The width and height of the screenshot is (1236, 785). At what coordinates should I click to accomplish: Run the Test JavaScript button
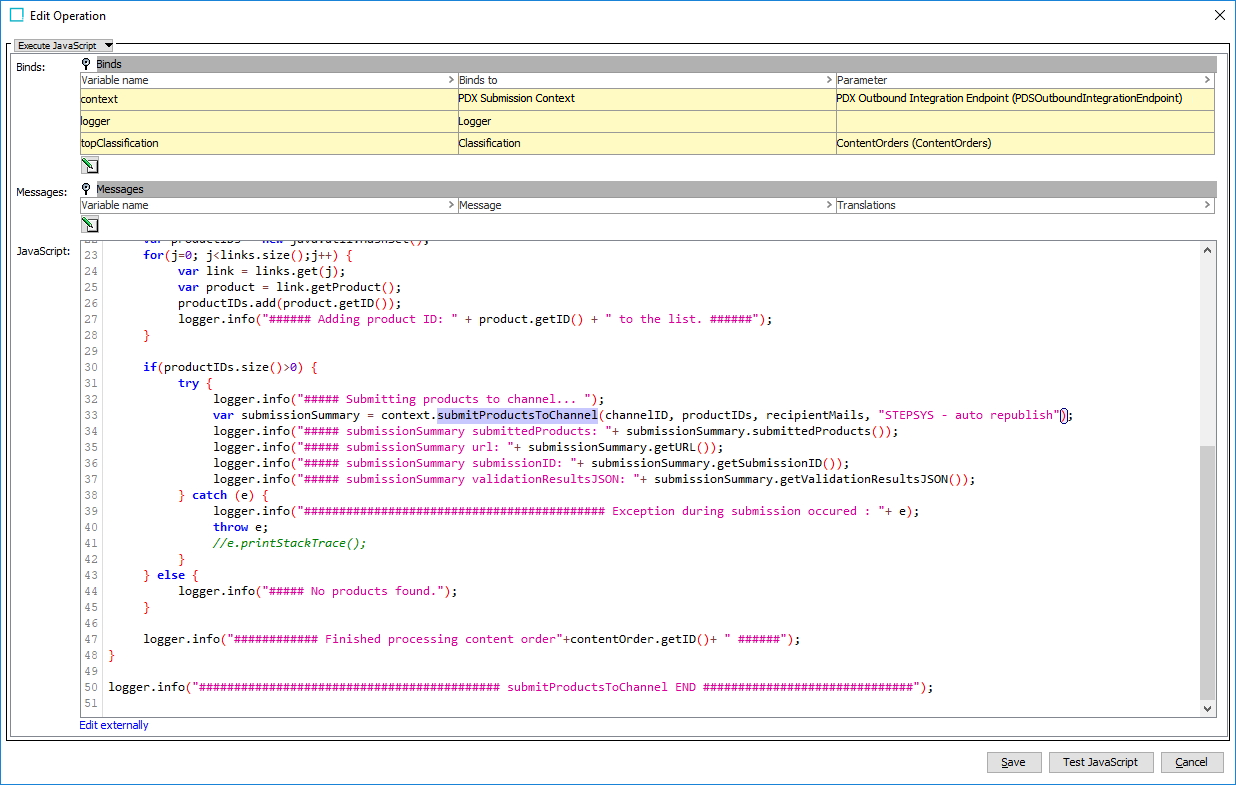coord(1100,762)
